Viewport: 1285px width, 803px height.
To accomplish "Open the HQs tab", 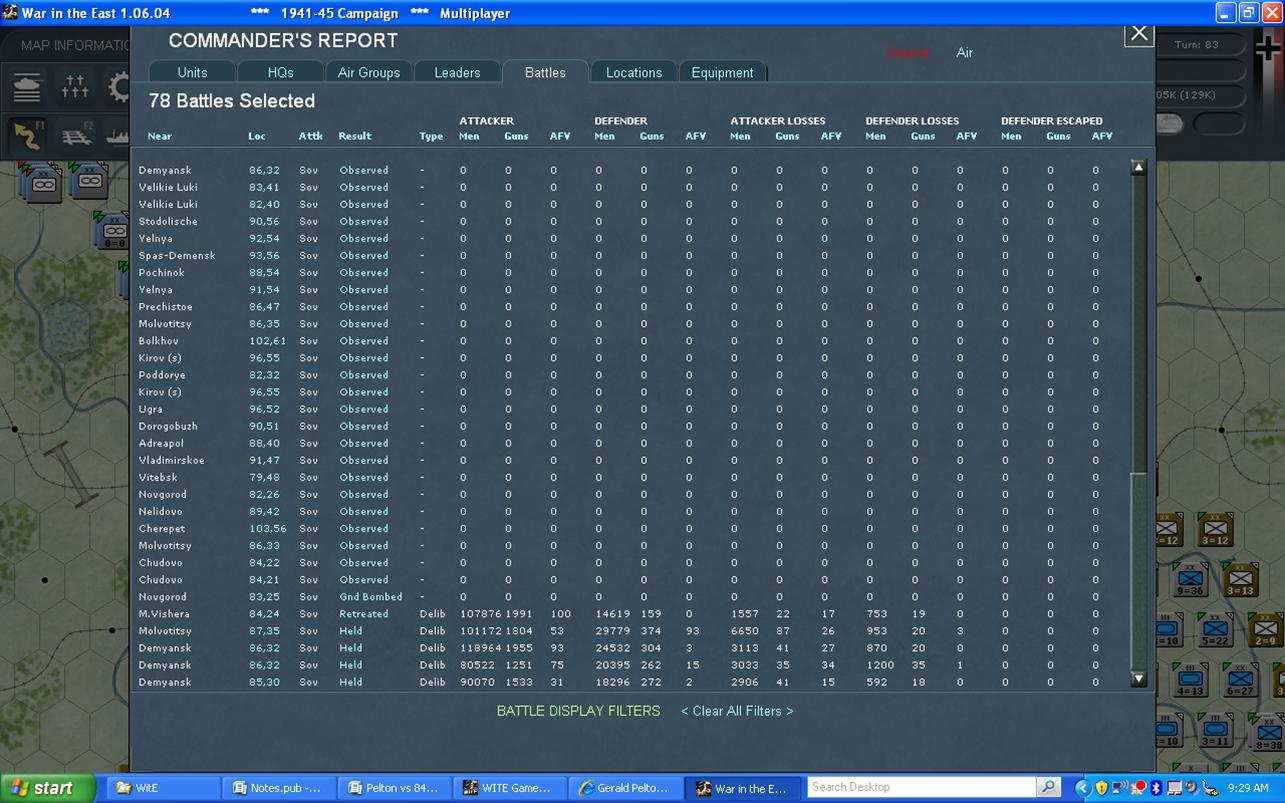I will click(280, 72).
